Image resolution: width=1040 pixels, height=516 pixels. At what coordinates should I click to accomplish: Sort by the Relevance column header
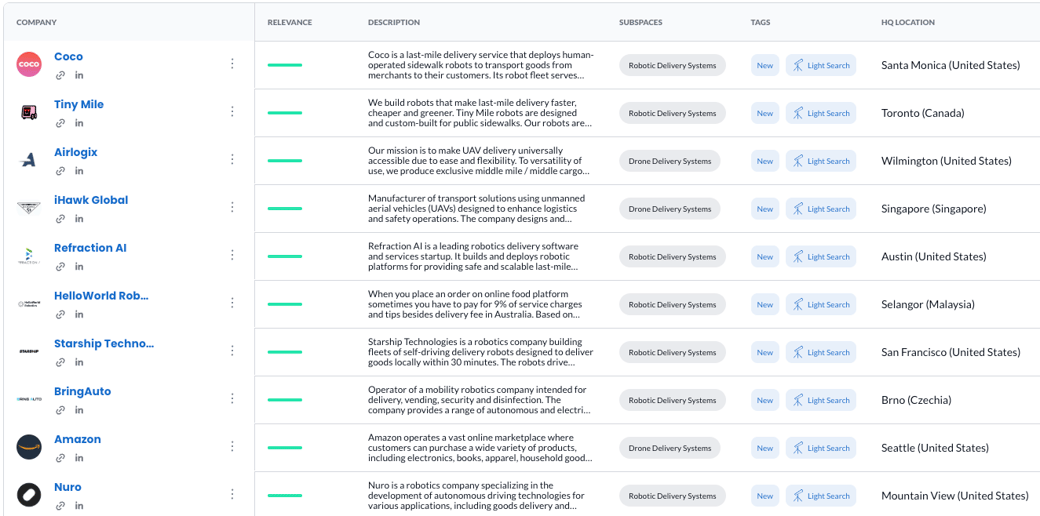point(290,22)
